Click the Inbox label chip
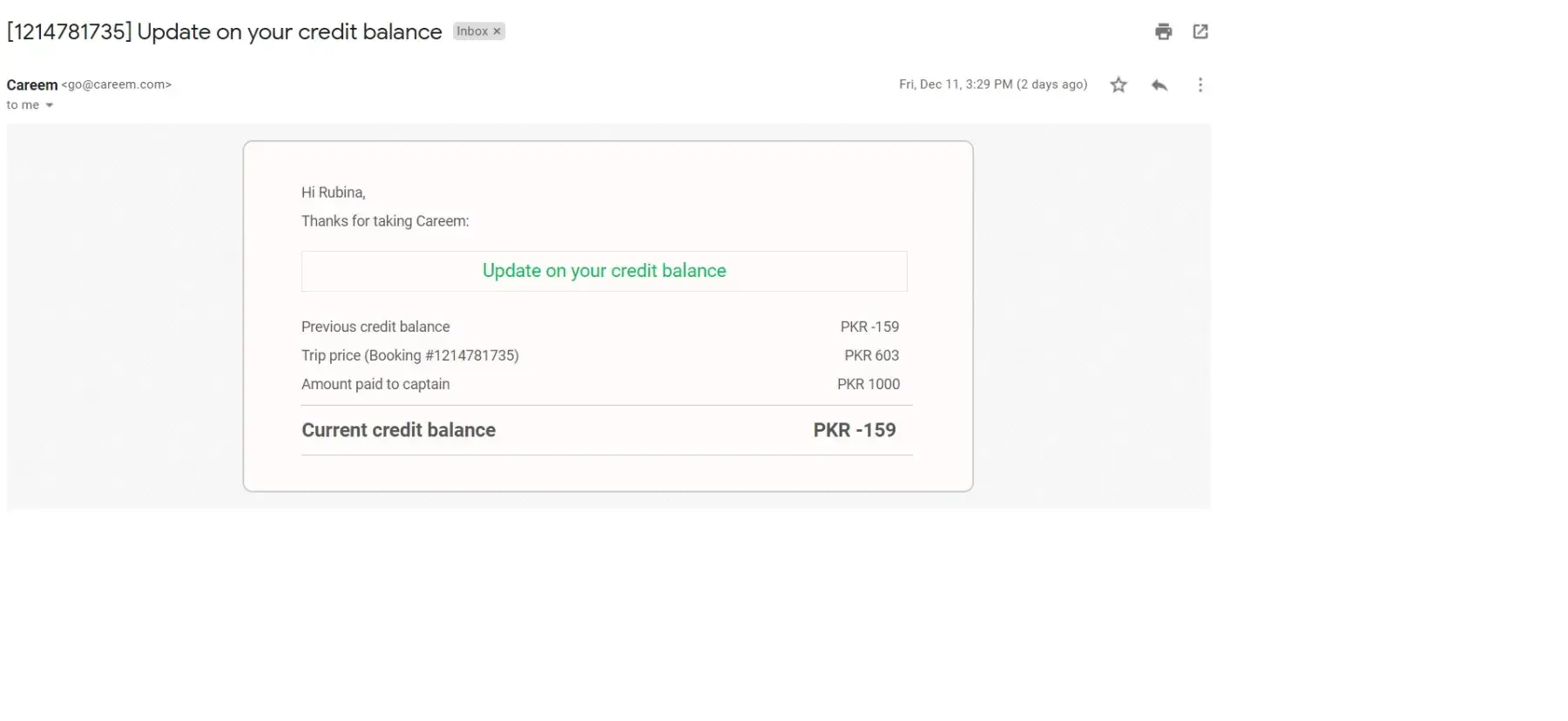 [472, 31]
